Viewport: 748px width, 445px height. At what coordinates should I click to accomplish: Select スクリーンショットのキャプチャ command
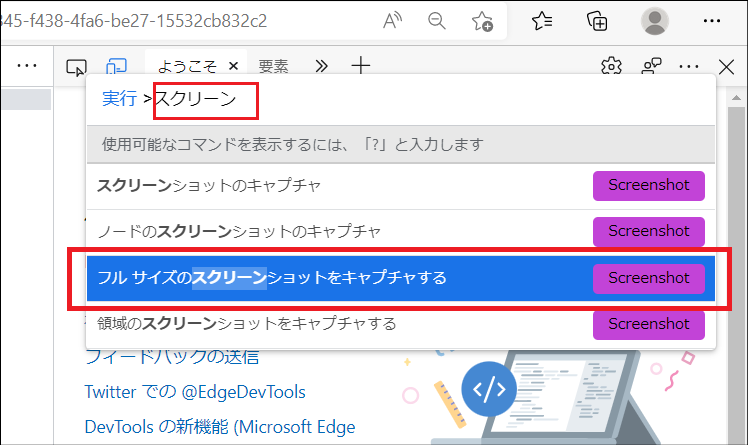click(x=401, y=186)
